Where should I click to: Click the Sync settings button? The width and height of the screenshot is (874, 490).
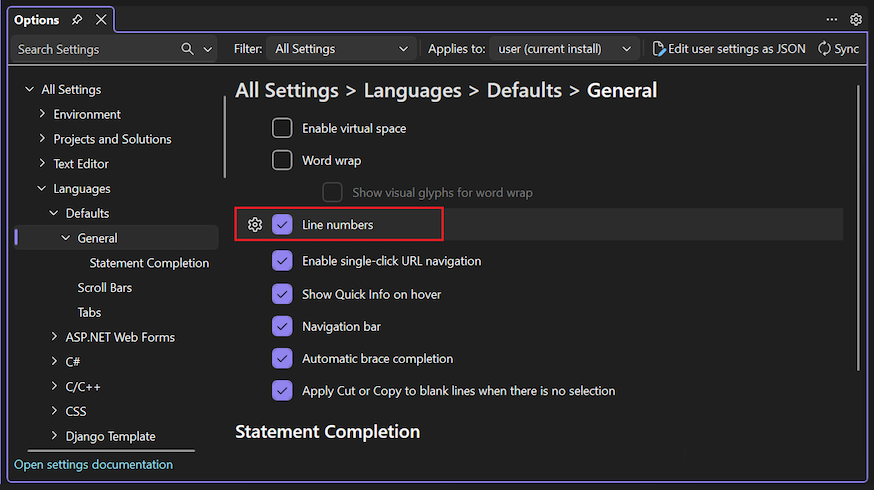(x=838, y=49)
